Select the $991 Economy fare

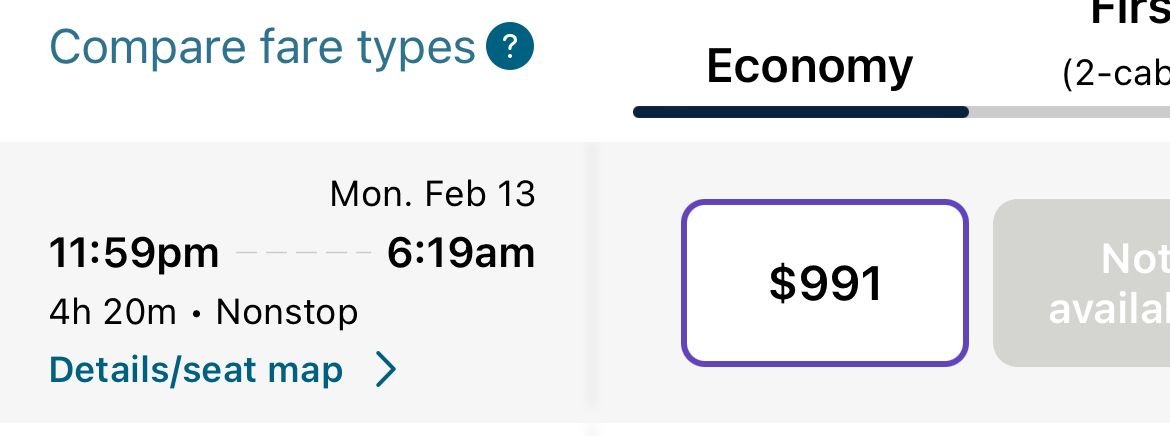825,283
